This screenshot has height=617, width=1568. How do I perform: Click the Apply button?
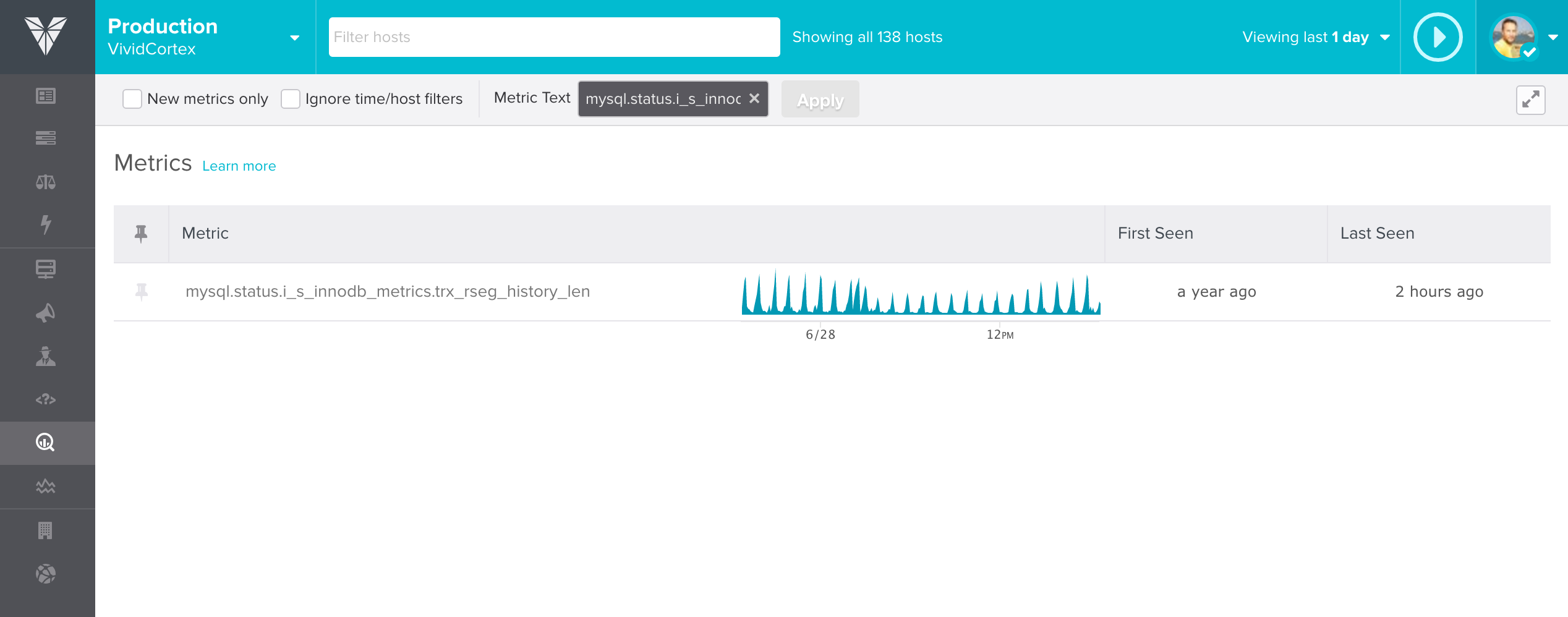coord(820,99)
